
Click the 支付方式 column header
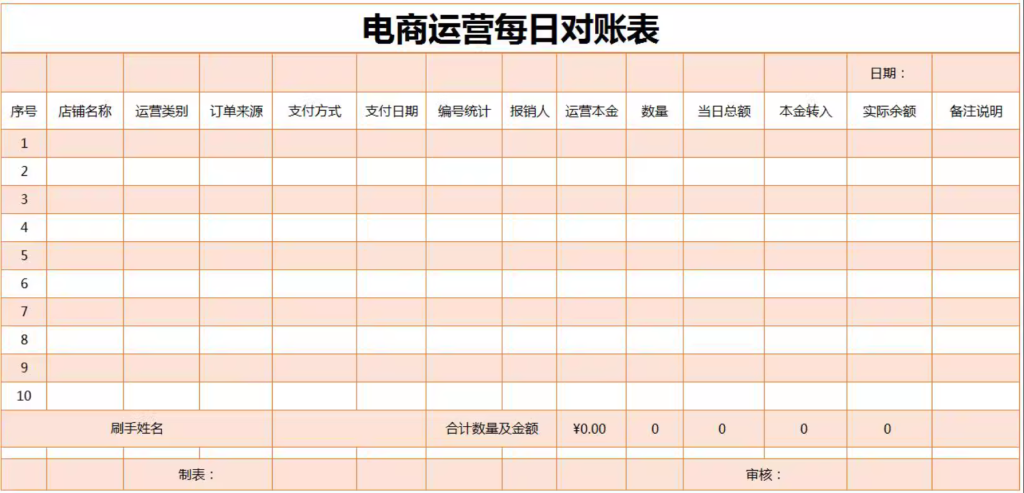tap(314, 112)
